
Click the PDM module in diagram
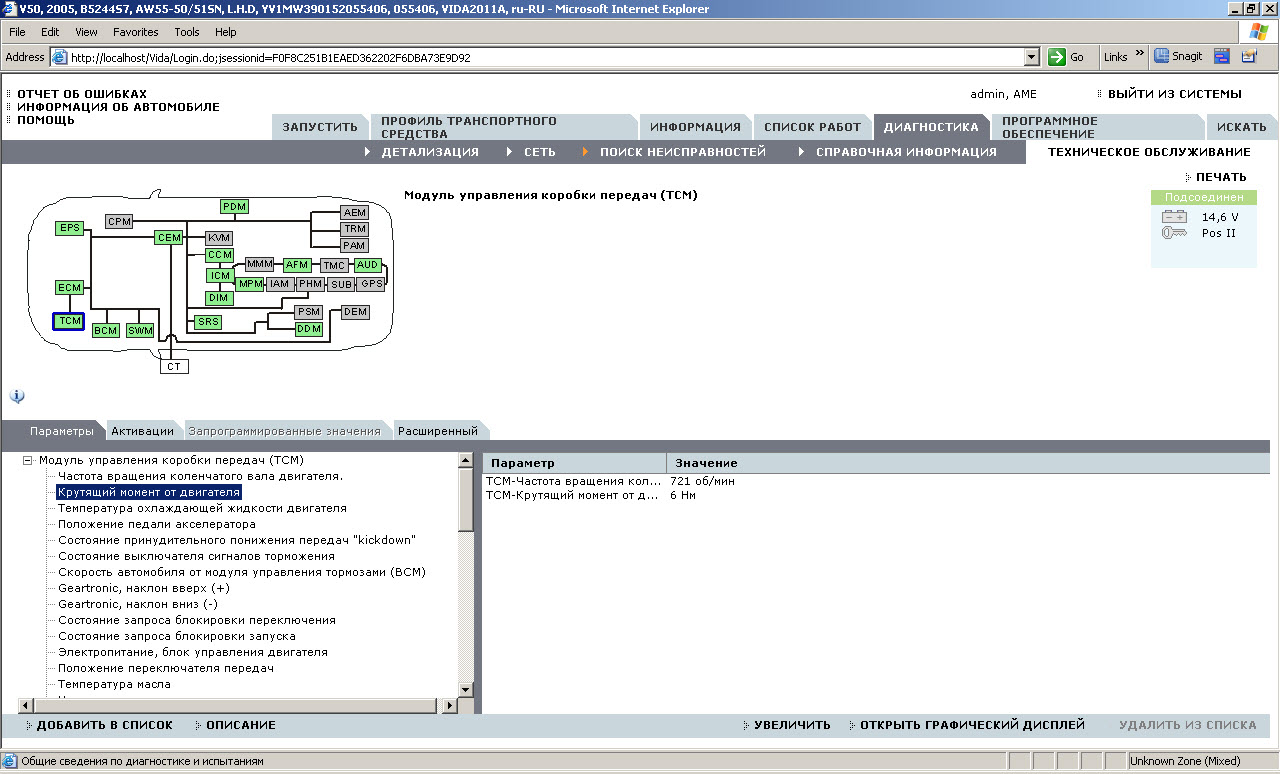(x=234, y=207)
